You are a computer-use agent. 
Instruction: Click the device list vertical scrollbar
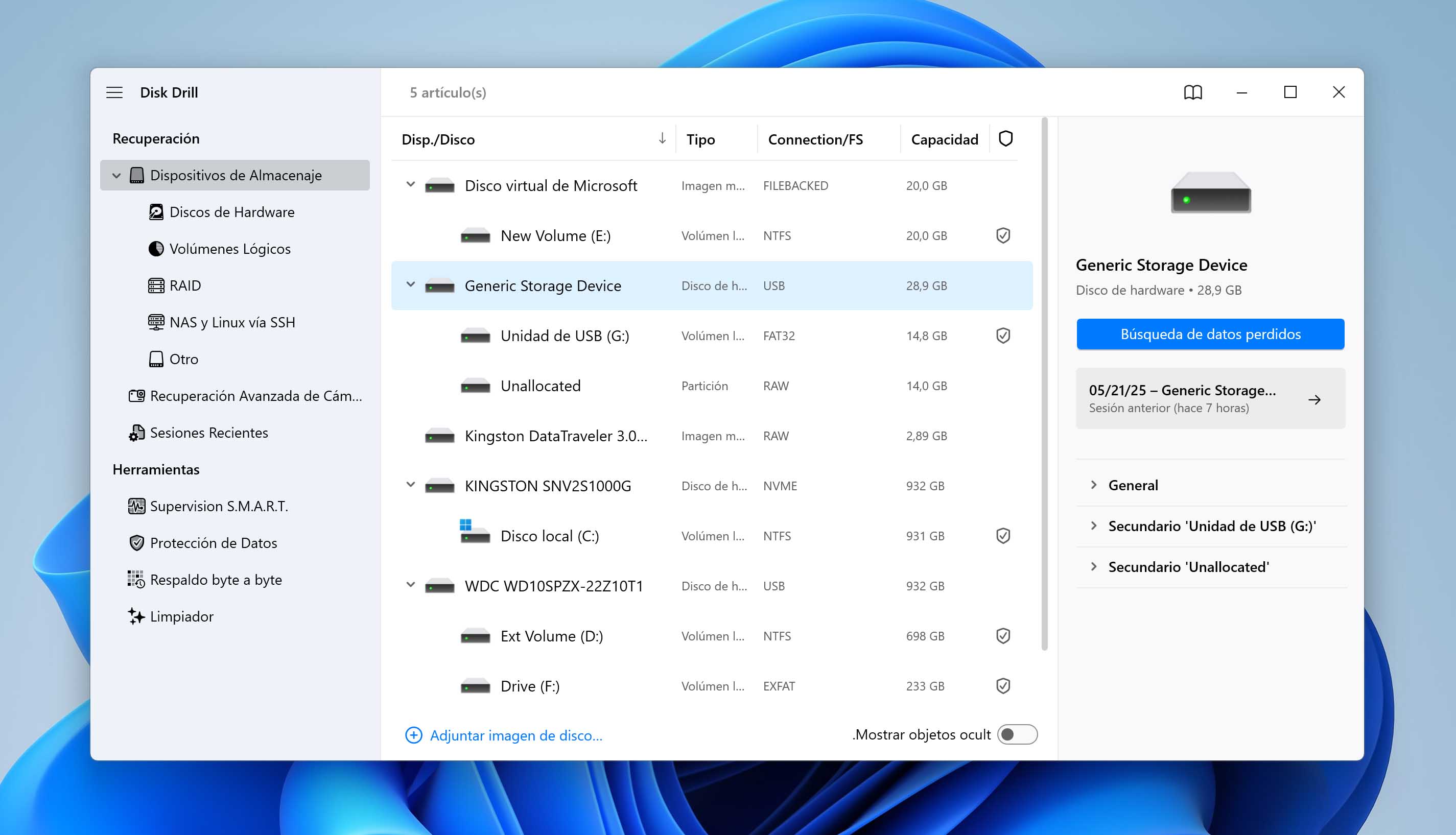1045,384
